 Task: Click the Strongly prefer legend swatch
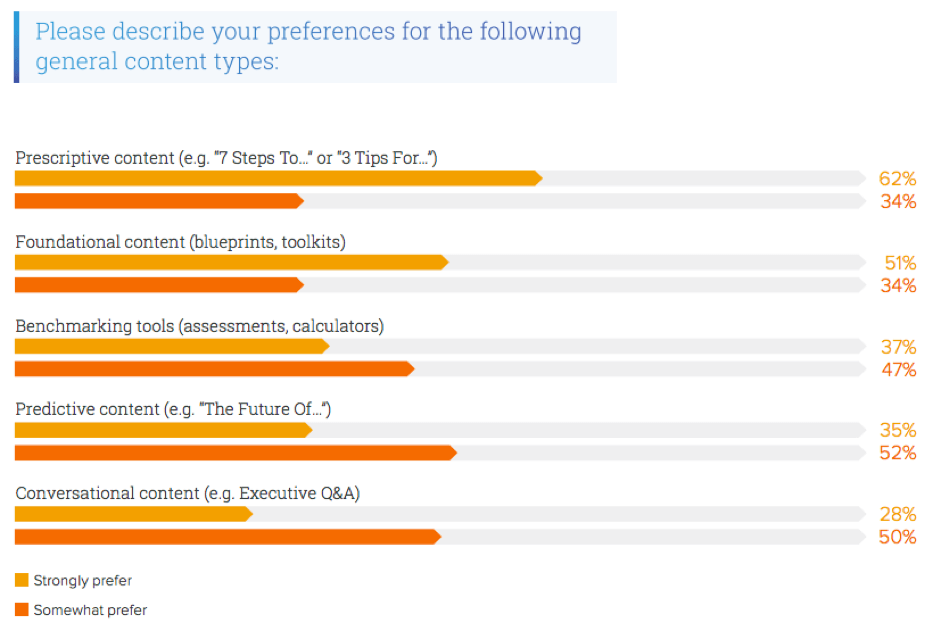click(x=22, y=580)
